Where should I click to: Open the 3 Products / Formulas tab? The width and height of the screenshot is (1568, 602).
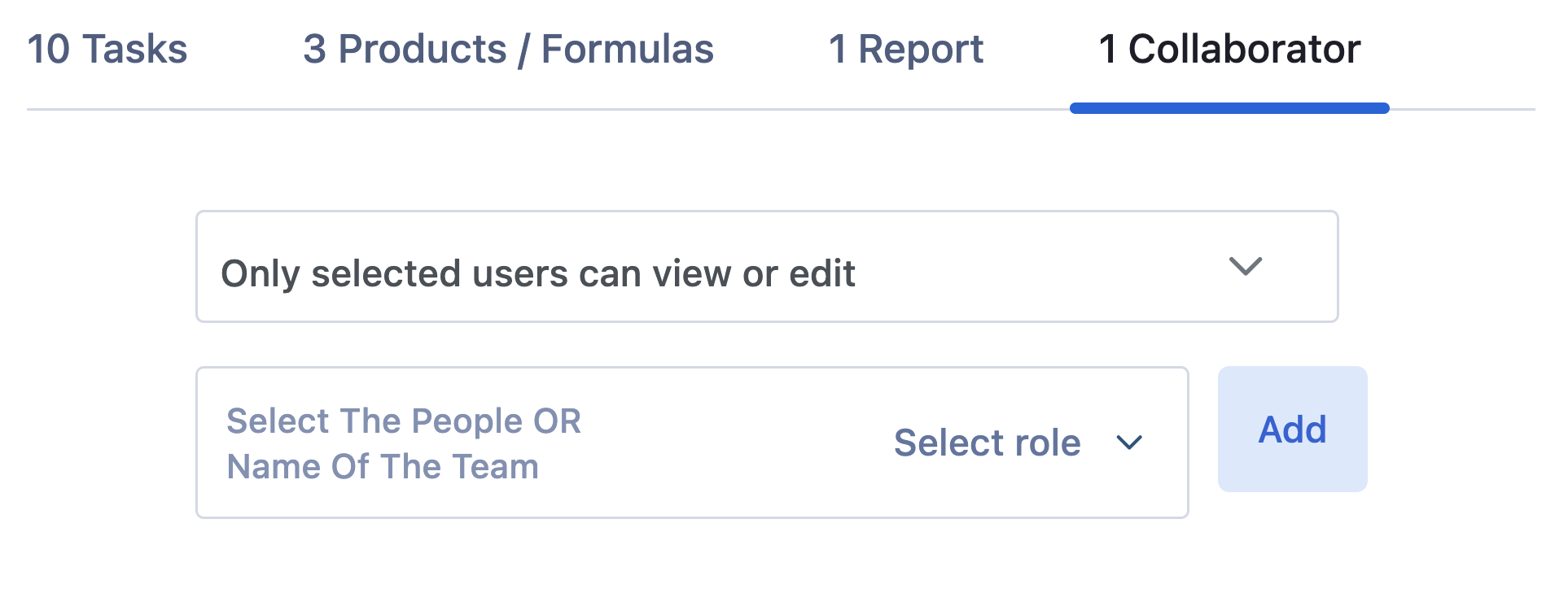coord(508,50)
